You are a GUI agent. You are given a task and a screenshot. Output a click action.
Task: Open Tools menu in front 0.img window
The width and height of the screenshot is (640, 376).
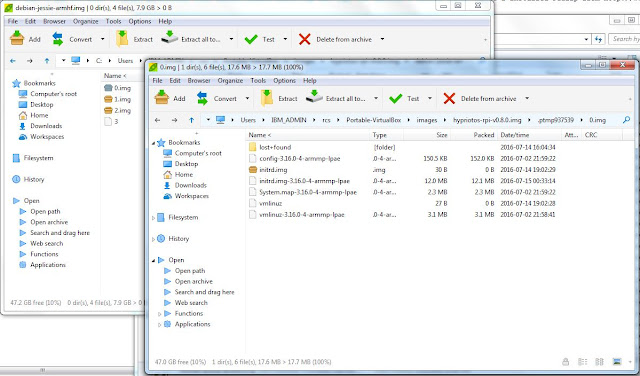pyautogui.click(x=258, y=80)
